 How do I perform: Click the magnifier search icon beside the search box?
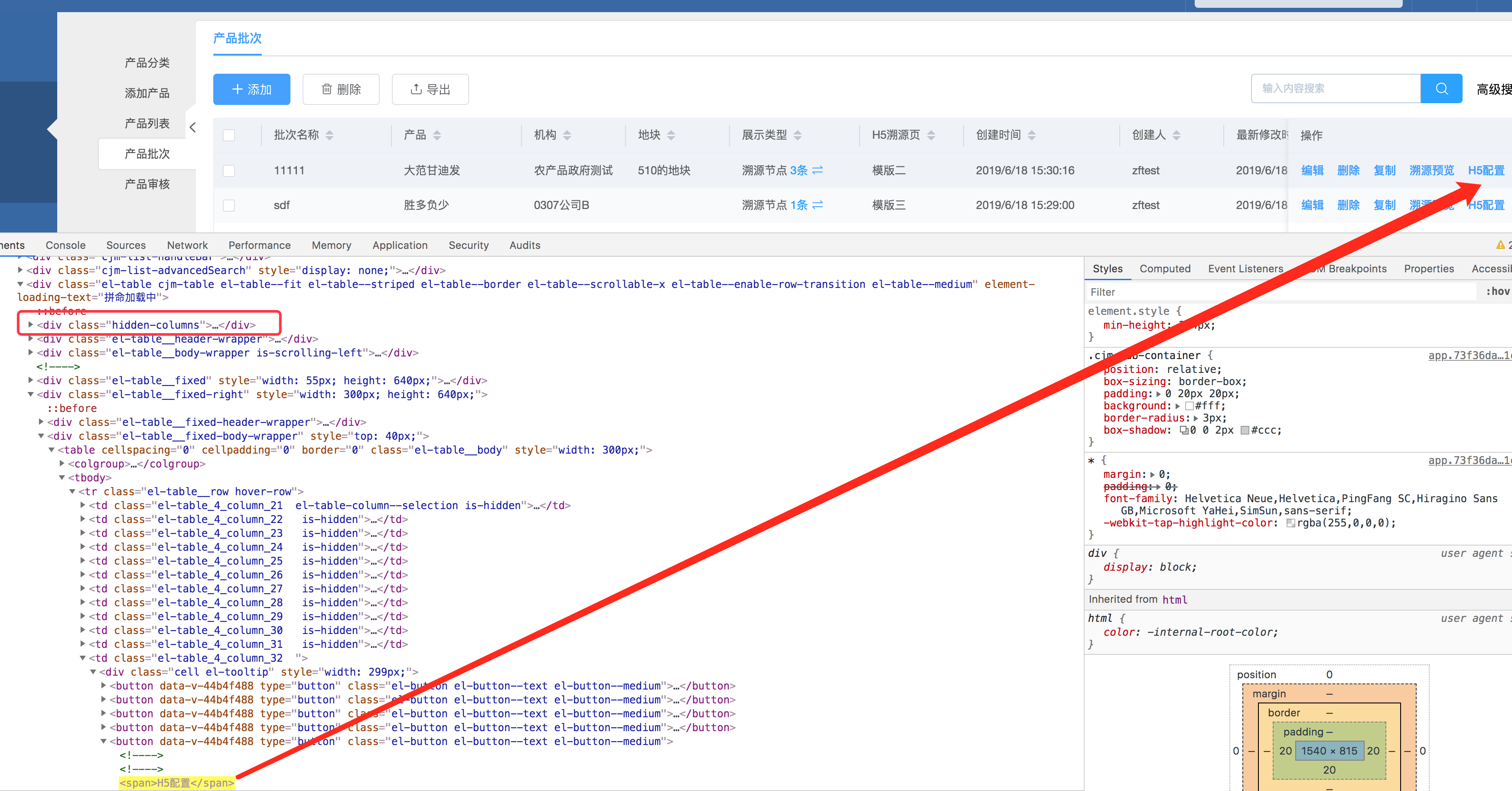(1442, 88)
